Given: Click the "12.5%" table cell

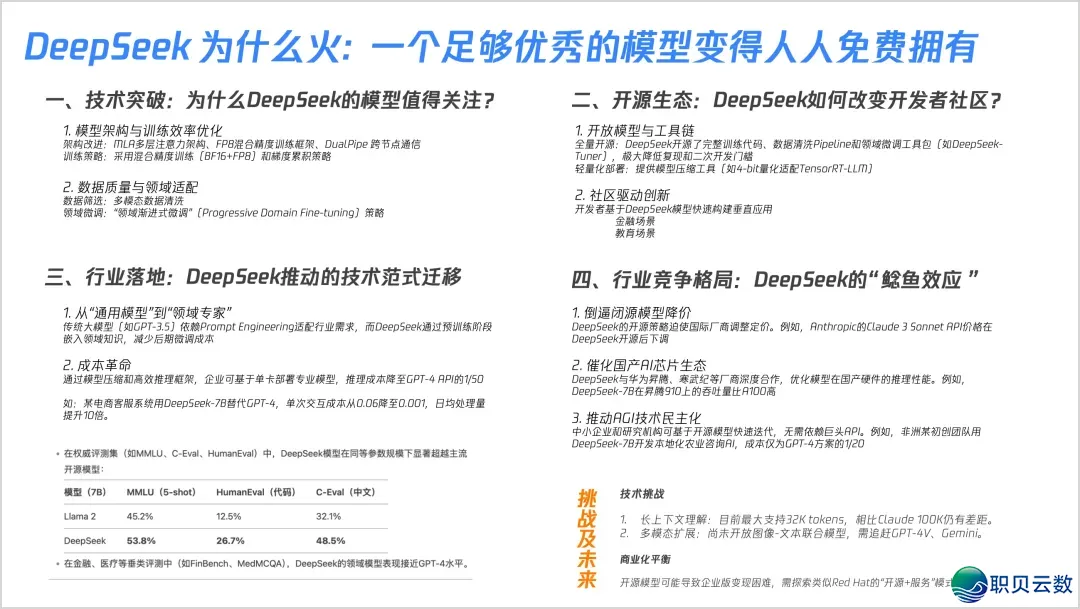Looking at the screenshot, I should (x=229, y=516).
